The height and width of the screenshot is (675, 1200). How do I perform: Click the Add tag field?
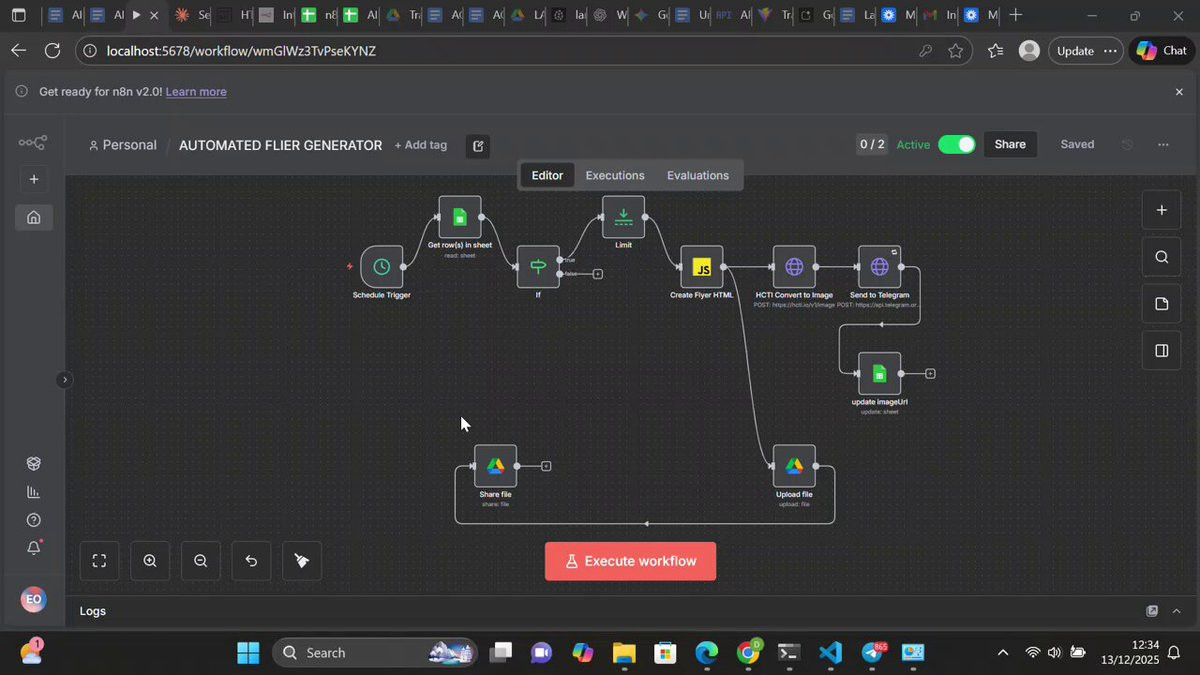coord(421,145)
